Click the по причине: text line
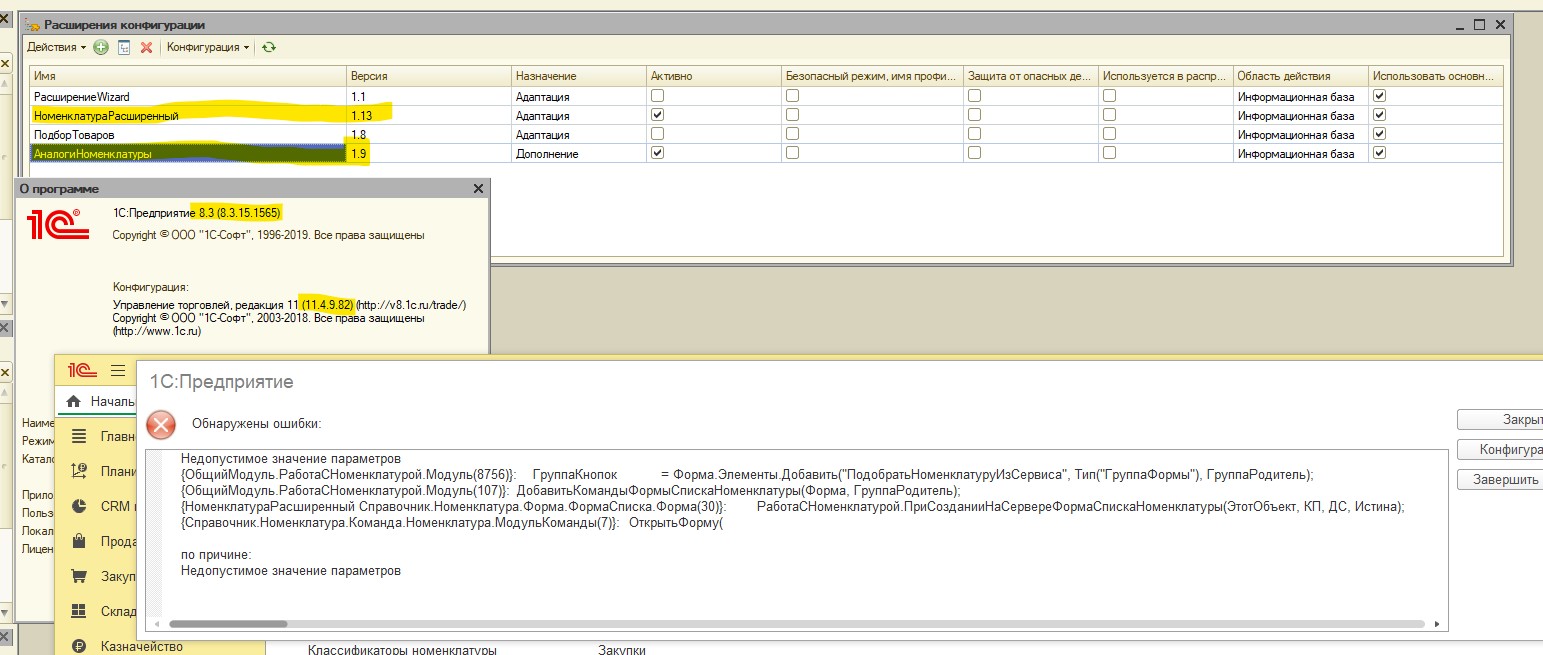 [x=216, y=554]
